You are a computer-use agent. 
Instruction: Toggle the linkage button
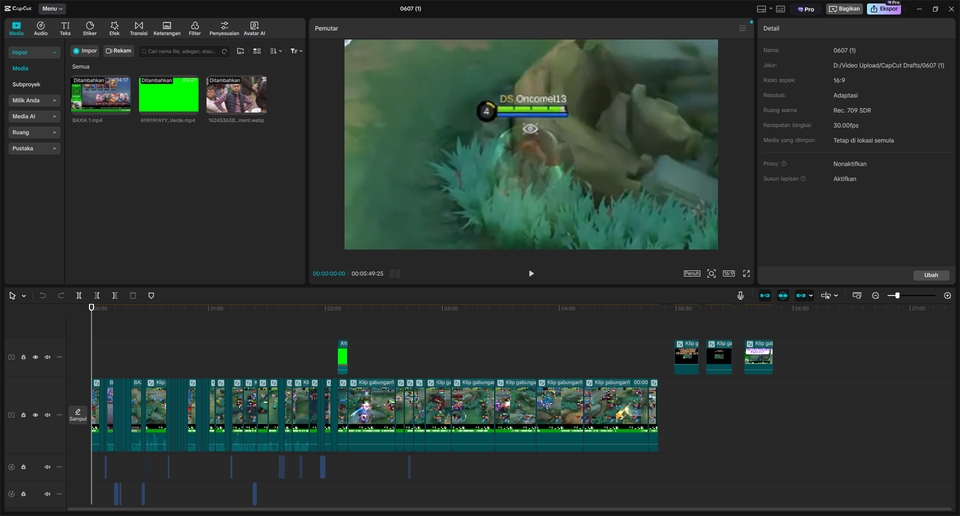coord(800,296)
